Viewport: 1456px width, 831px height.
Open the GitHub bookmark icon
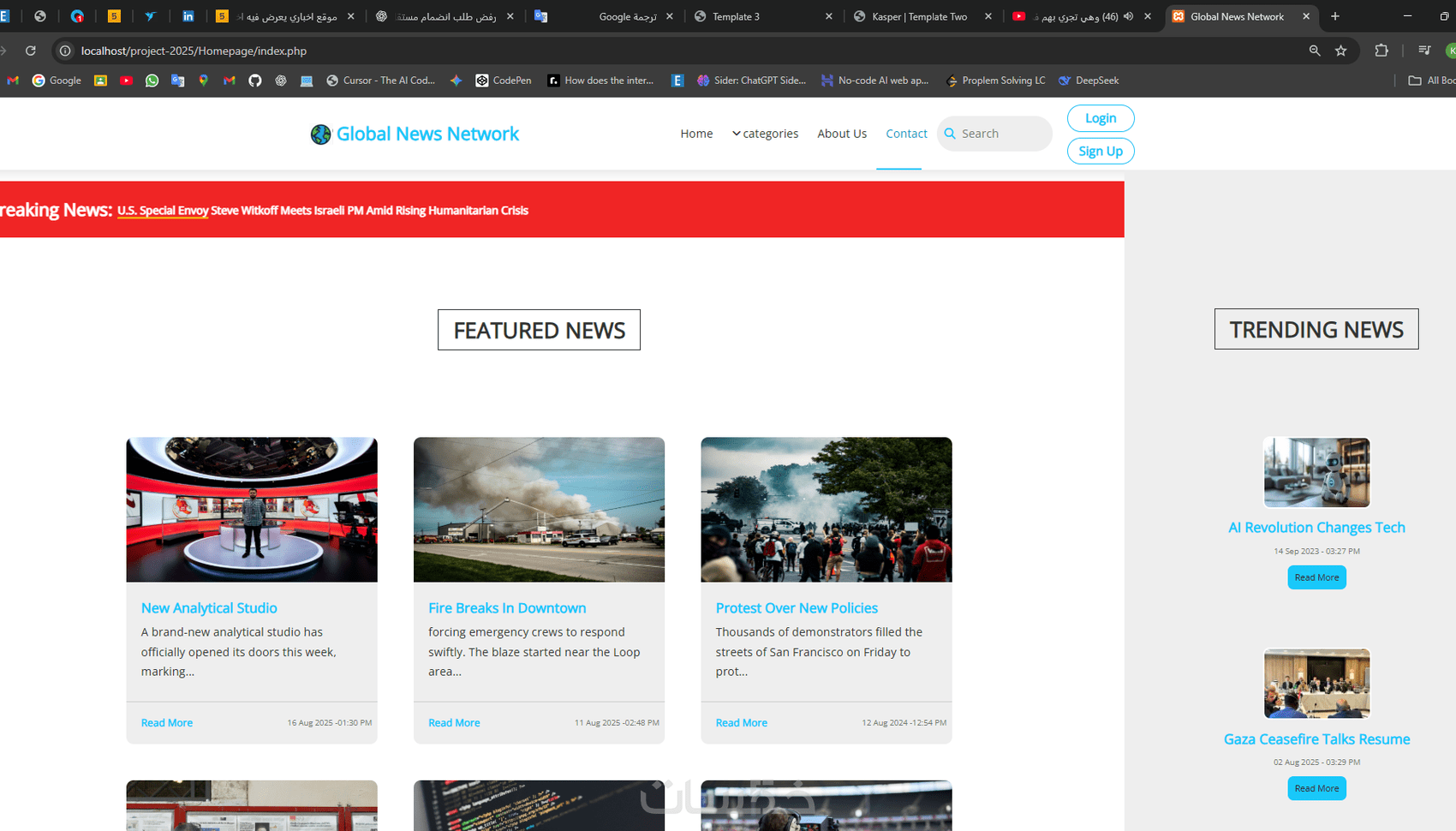tap(254, 81)
